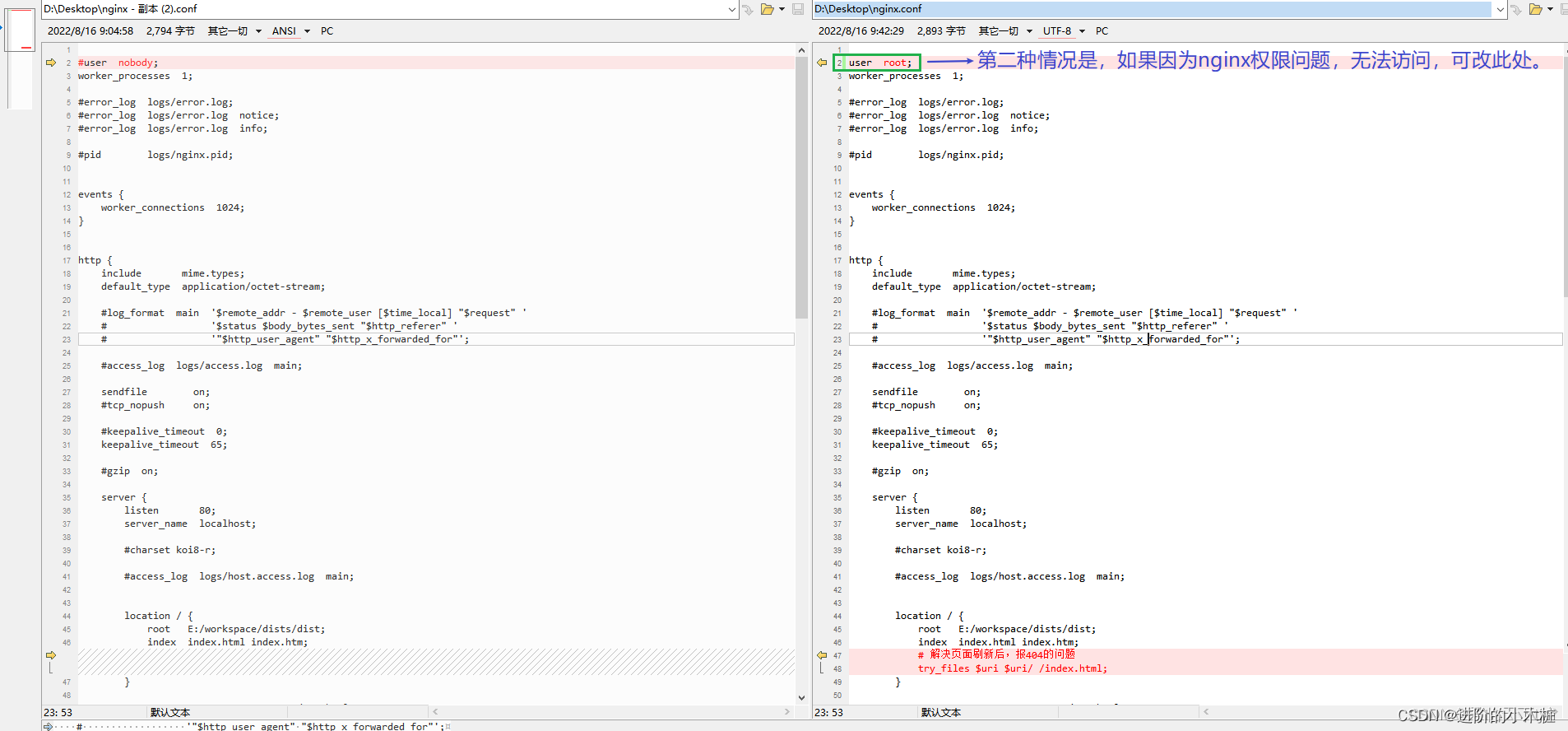
Task: Click left pane vertical scrollbar down arrow
Action: 801,697
